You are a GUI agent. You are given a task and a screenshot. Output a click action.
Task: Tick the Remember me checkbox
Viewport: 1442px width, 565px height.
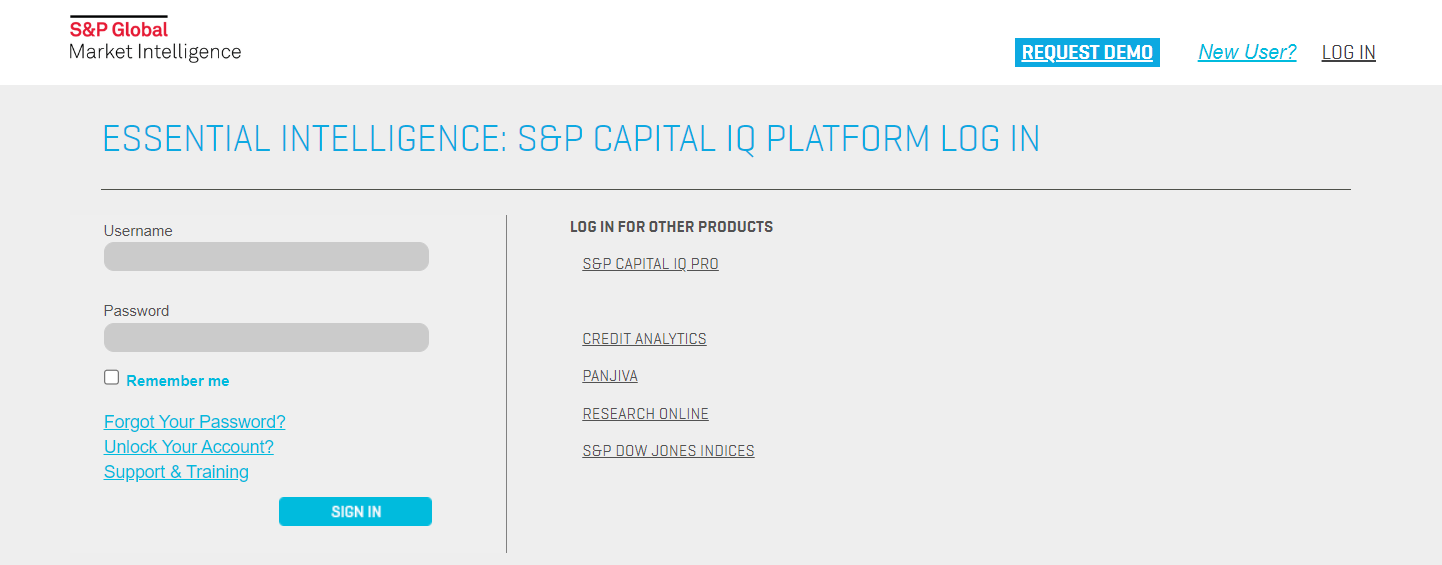point(112,378)
